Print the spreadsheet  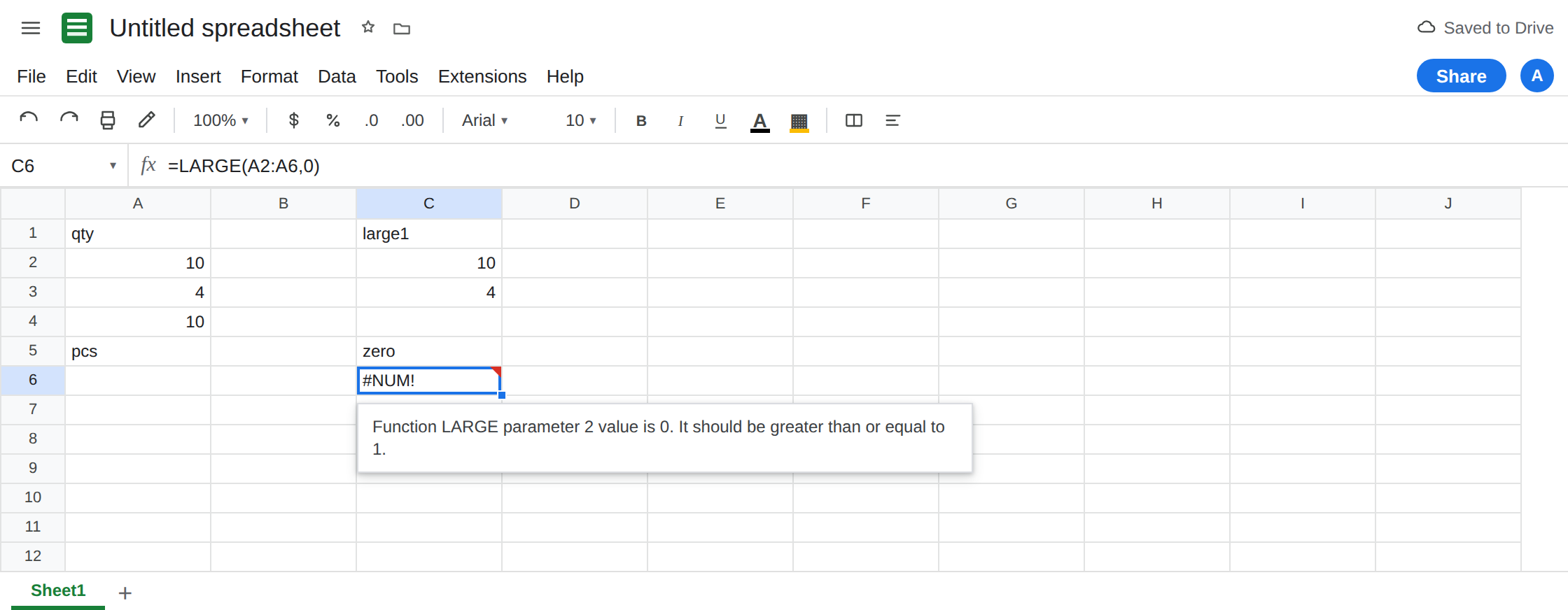(108, 120)
